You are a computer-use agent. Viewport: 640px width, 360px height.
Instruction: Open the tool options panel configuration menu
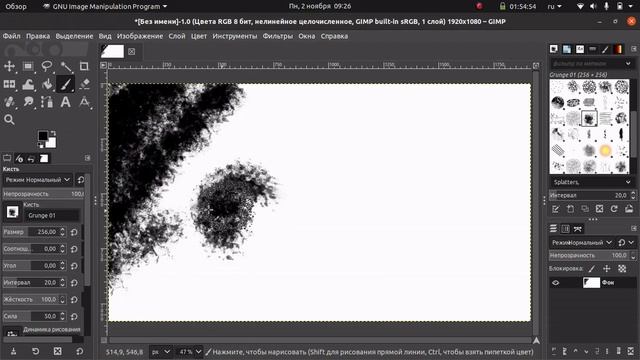pos(87,158)
